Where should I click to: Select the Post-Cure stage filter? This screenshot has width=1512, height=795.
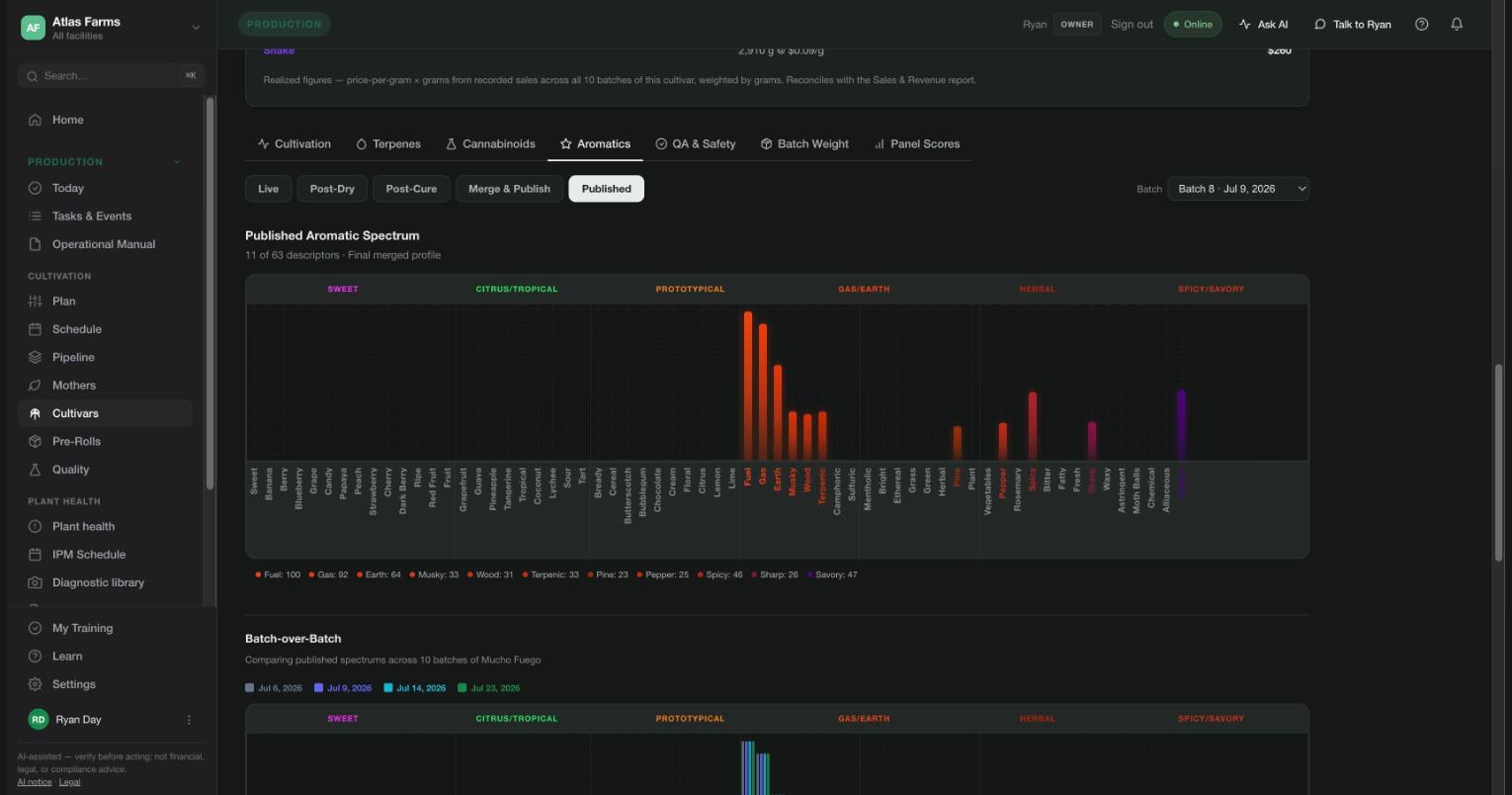(411, 189)
